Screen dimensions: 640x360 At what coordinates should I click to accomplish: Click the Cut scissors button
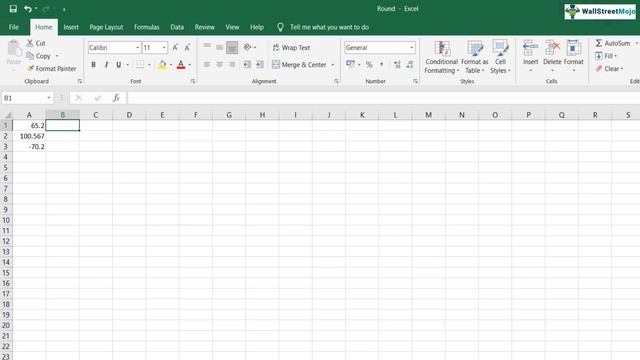[x=36, y=43]
